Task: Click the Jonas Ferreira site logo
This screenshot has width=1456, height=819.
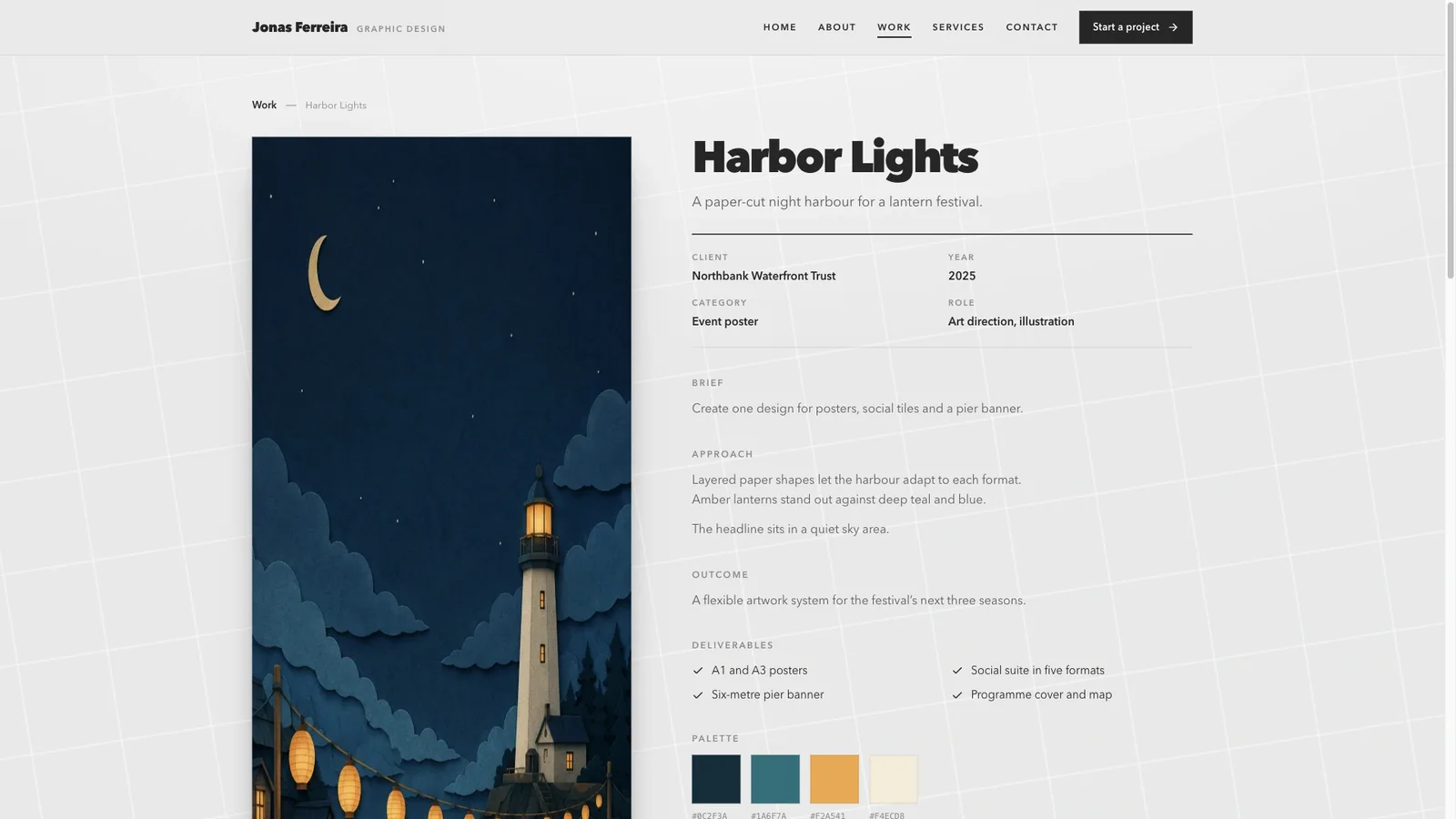Action: [299, 27]
